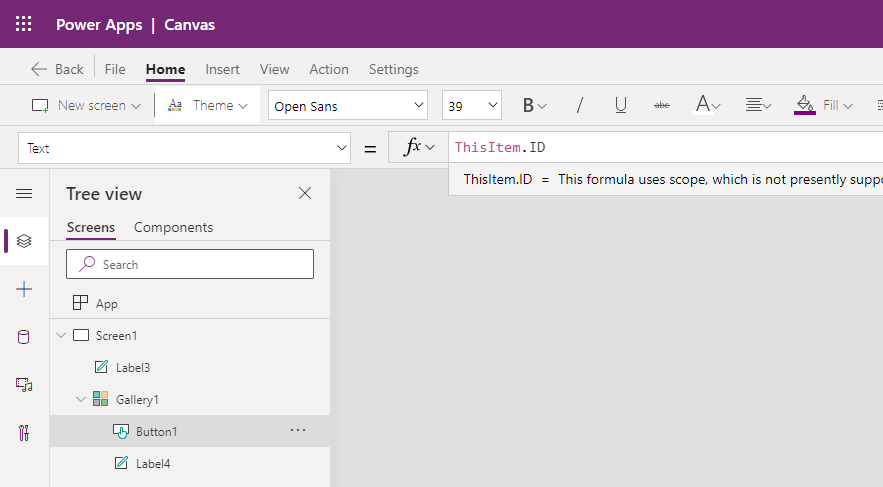Screen dimensions: 883x487
Task: Open the font color picker
Action: pyautogui.click(x=707, y=105)
